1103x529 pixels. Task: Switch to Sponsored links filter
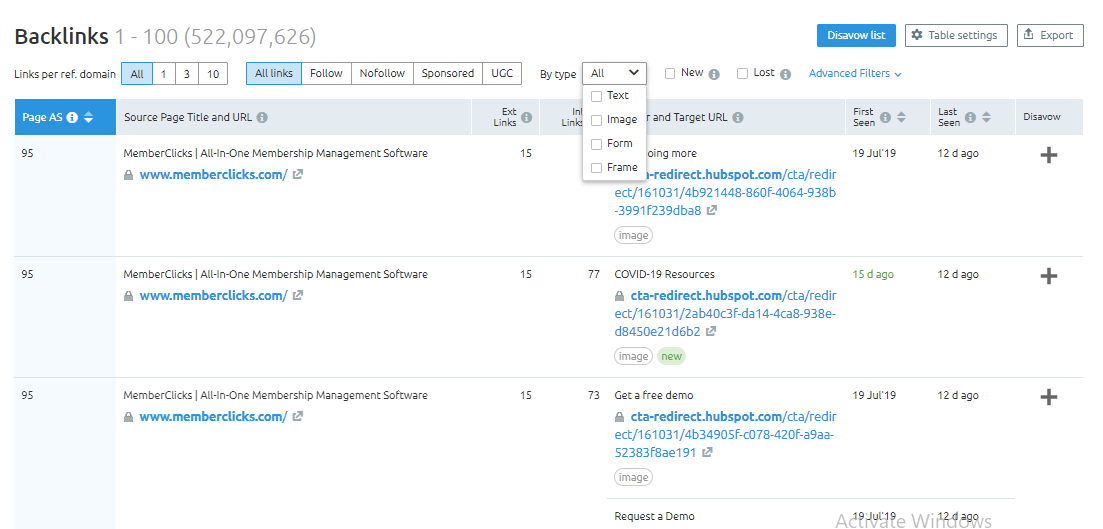(x=447, y=73)
